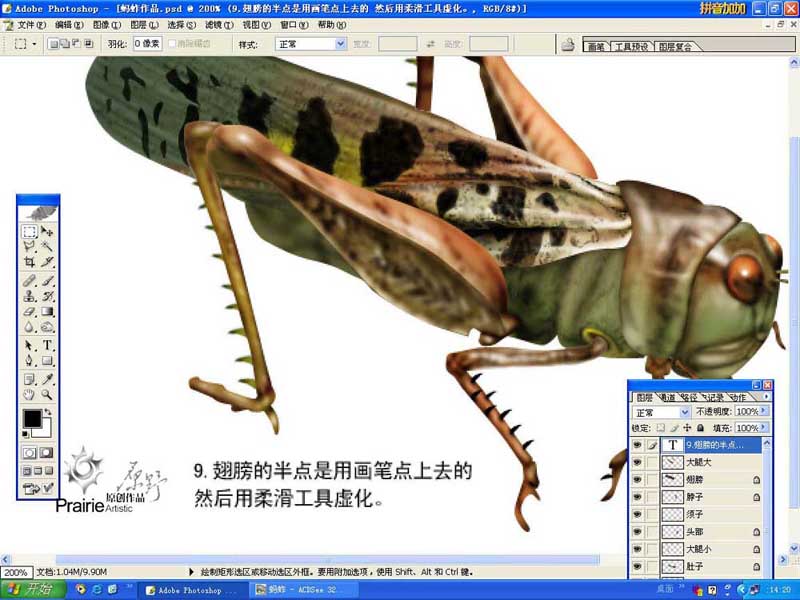Open the opacity (不透明度) slider arrow

click(764, 411)
